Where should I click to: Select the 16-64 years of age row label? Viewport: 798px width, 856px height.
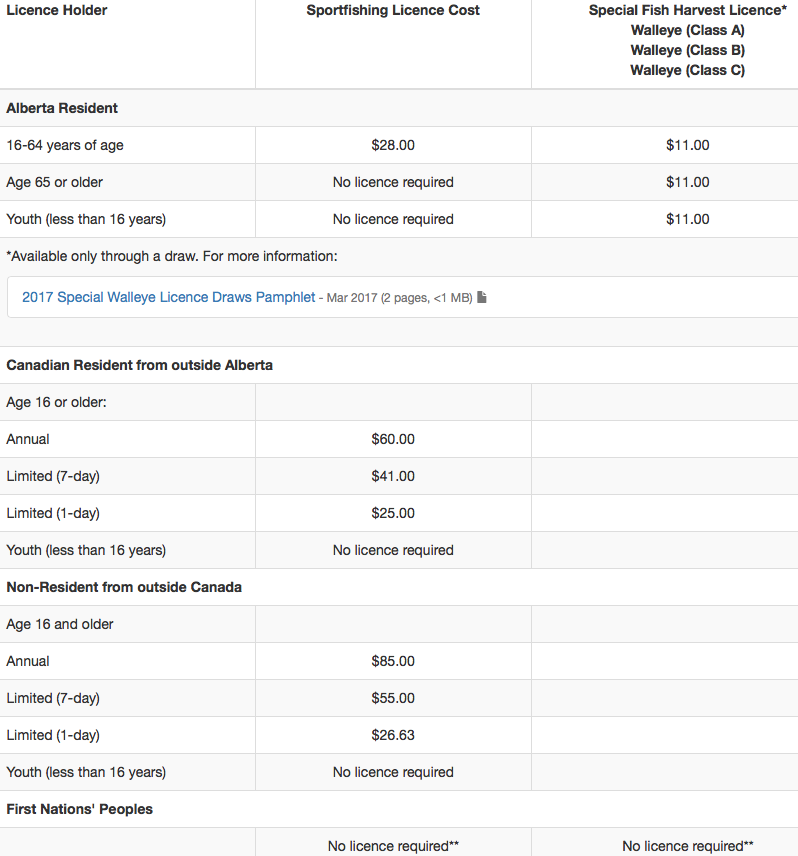click(x=65, y=145)
